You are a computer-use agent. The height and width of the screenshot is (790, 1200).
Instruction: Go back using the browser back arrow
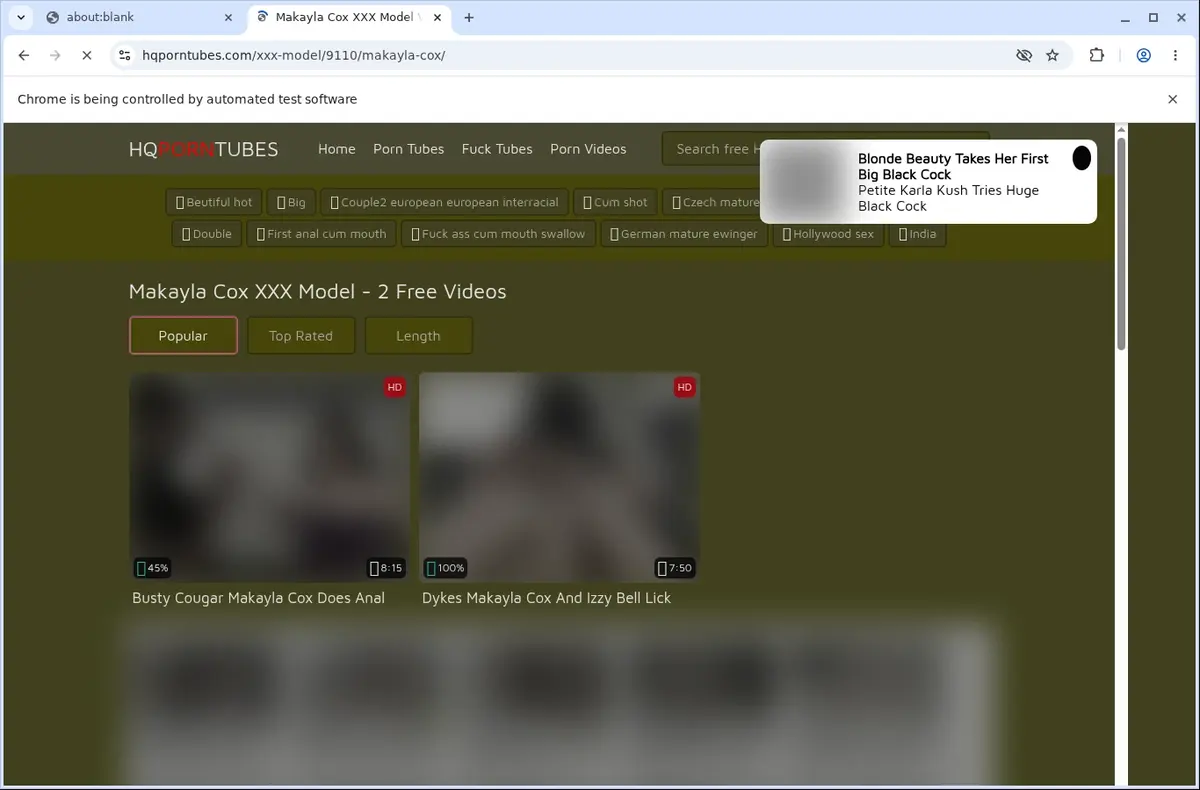coord(24,55)
